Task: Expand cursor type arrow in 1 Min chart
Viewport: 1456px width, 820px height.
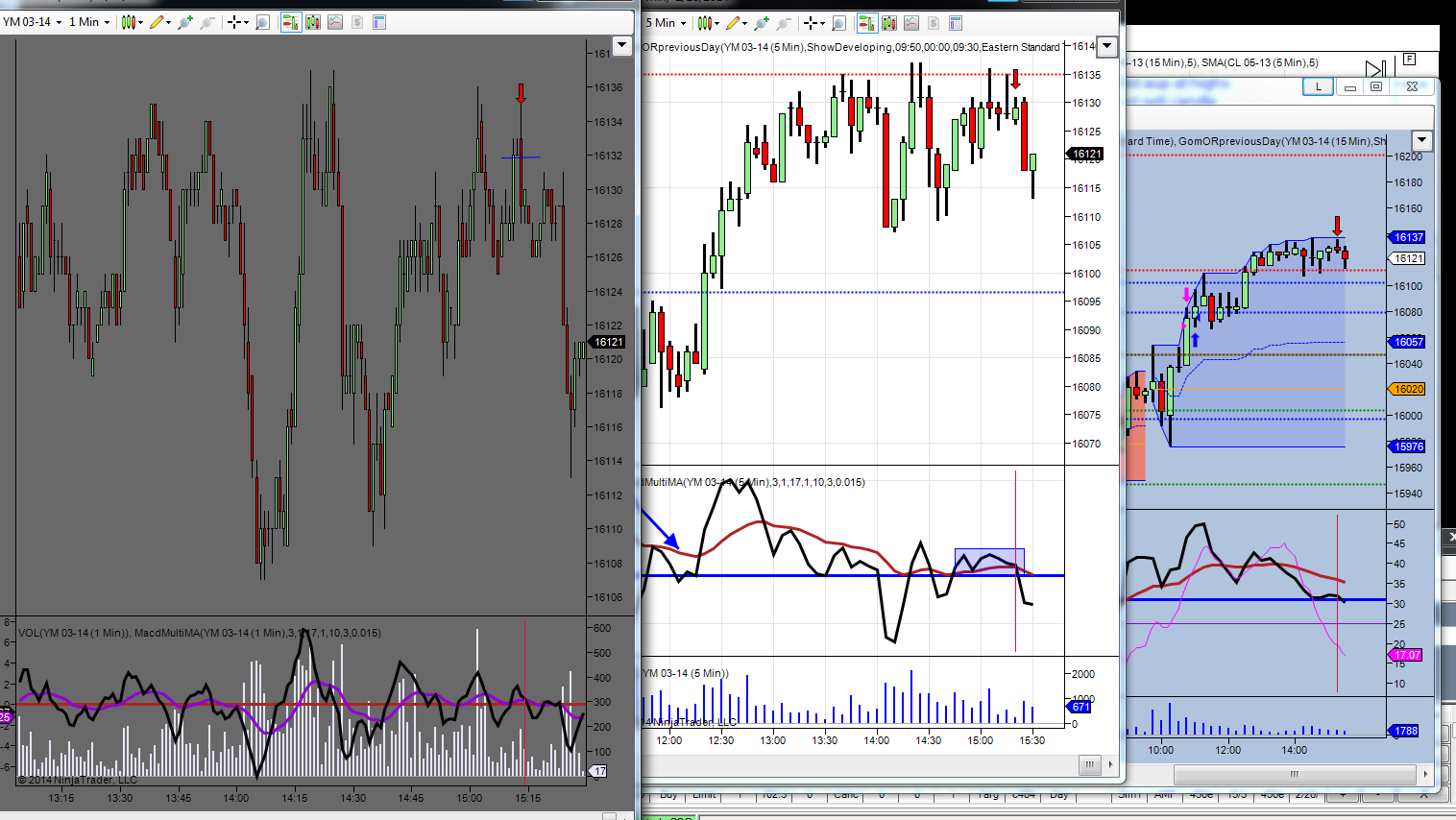Action: click(x=247, y=22)
